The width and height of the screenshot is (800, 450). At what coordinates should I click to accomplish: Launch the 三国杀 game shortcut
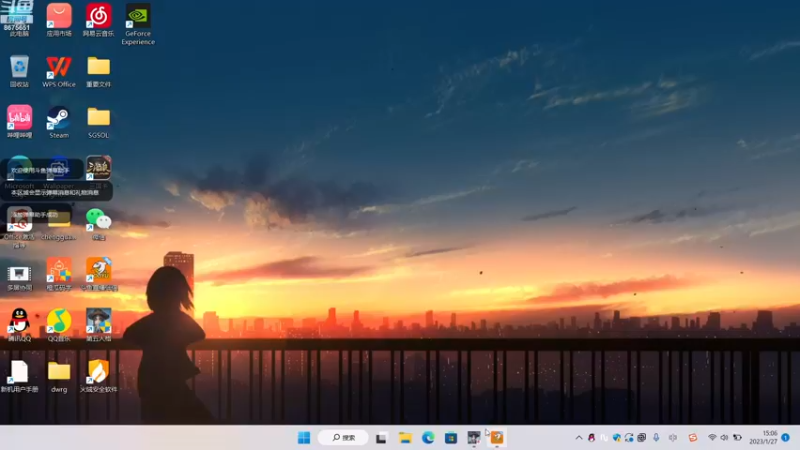98,172
